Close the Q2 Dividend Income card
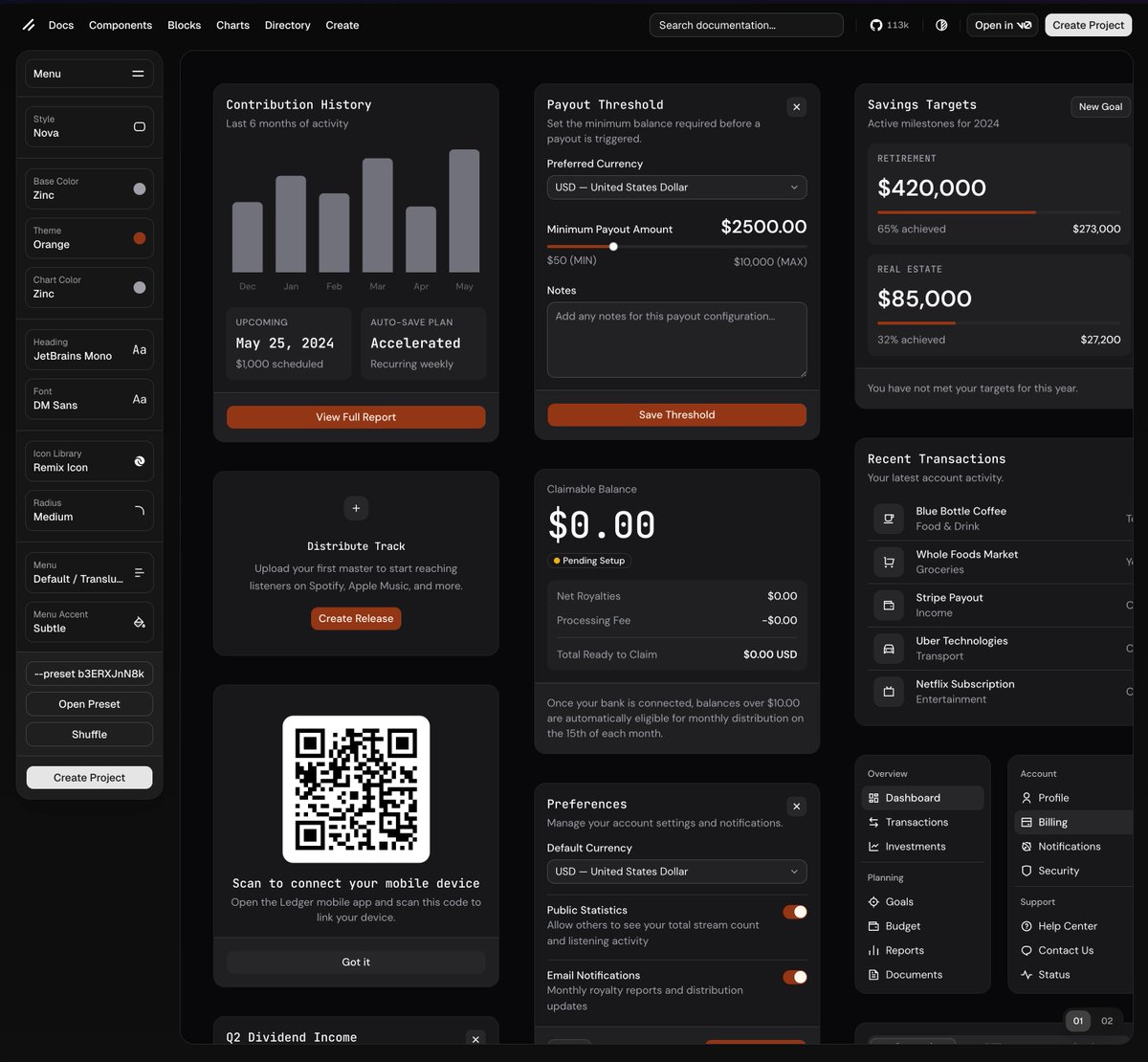Screen dimensions: 1148x1062 pos(475,1039)
